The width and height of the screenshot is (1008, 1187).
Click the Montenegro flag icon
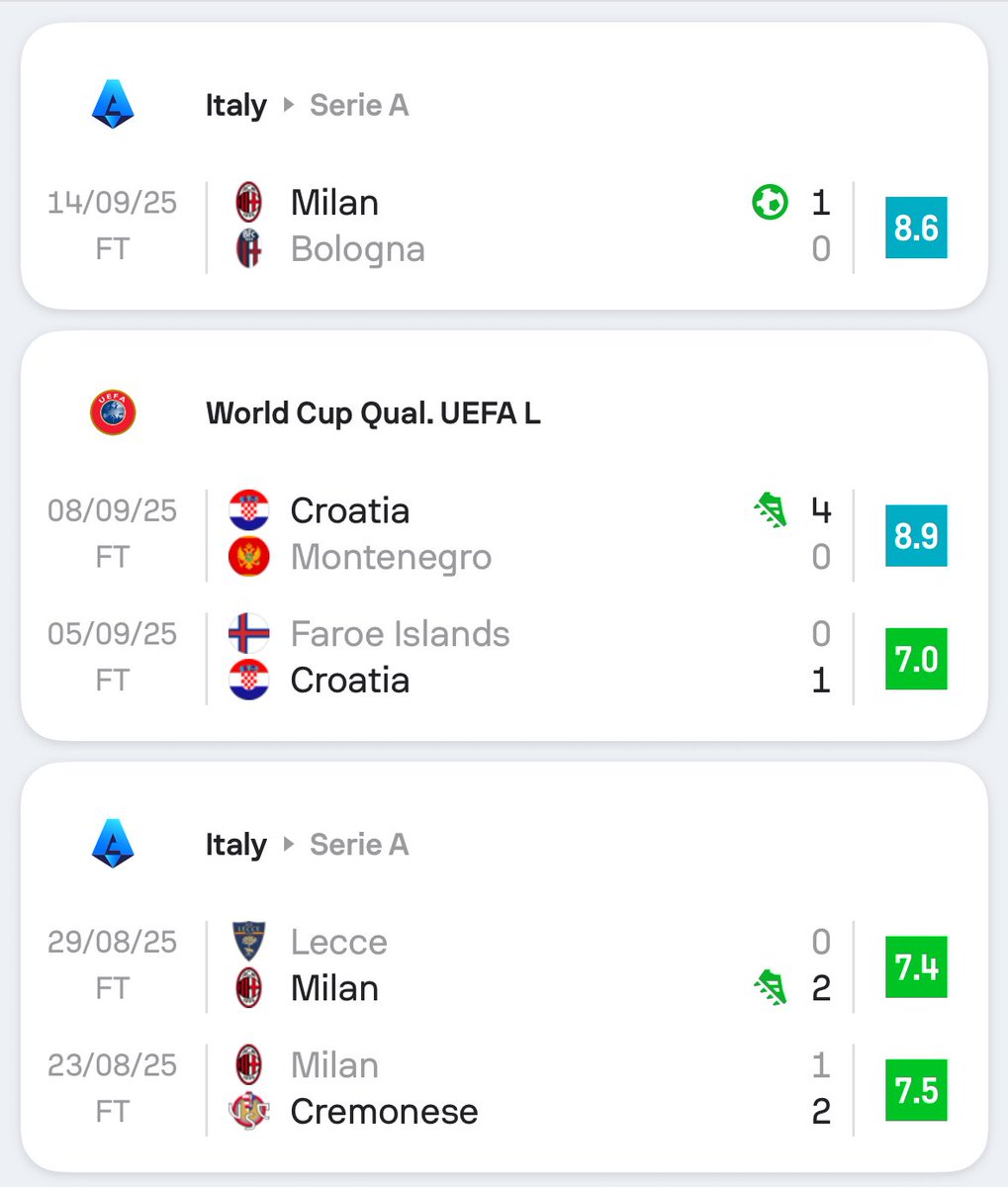click(x=248, y=558)
